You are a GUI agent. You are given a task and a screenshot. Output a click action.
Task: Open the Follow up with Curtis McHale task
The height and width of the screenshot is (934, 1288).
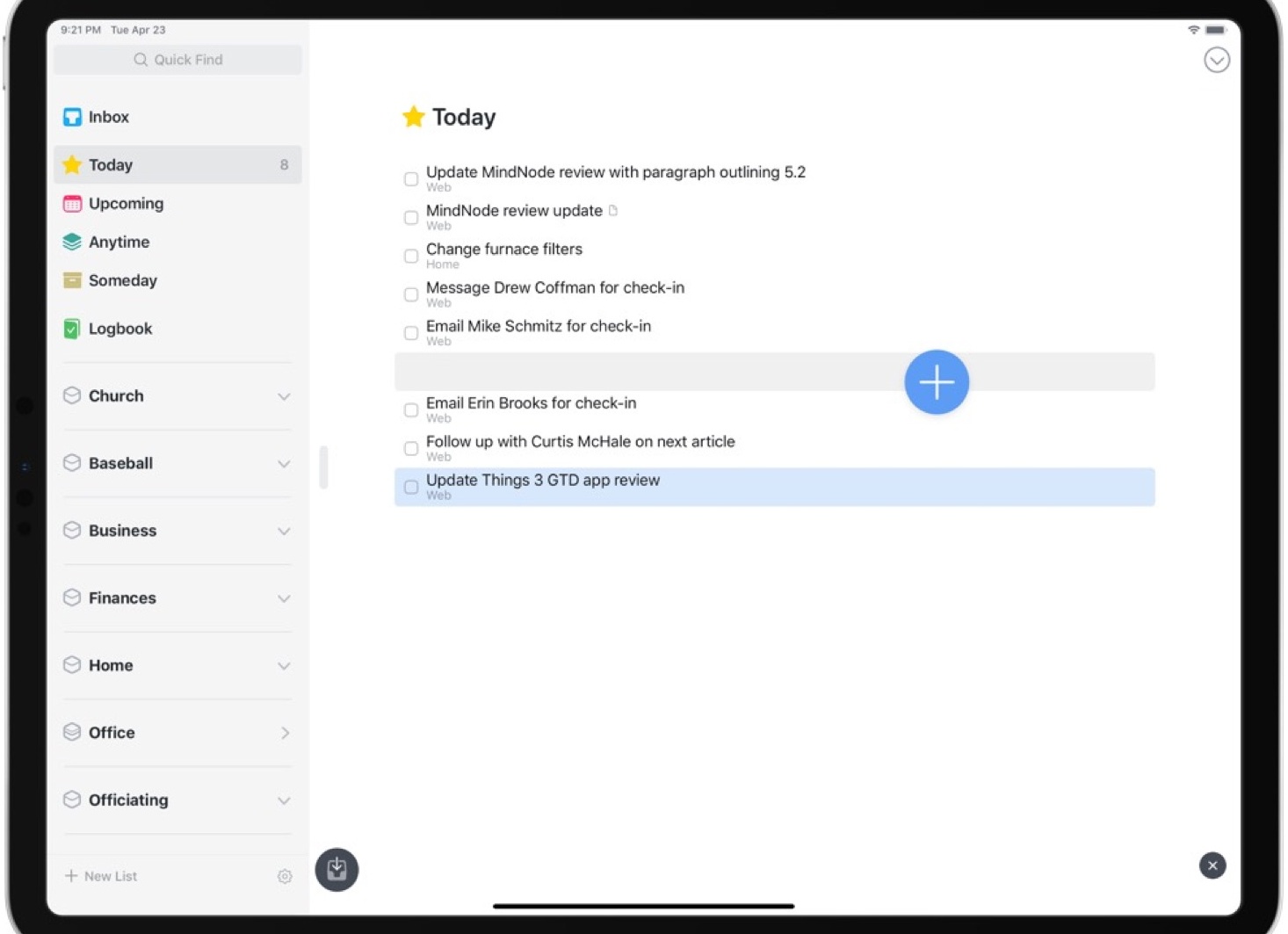click(580, 442)
